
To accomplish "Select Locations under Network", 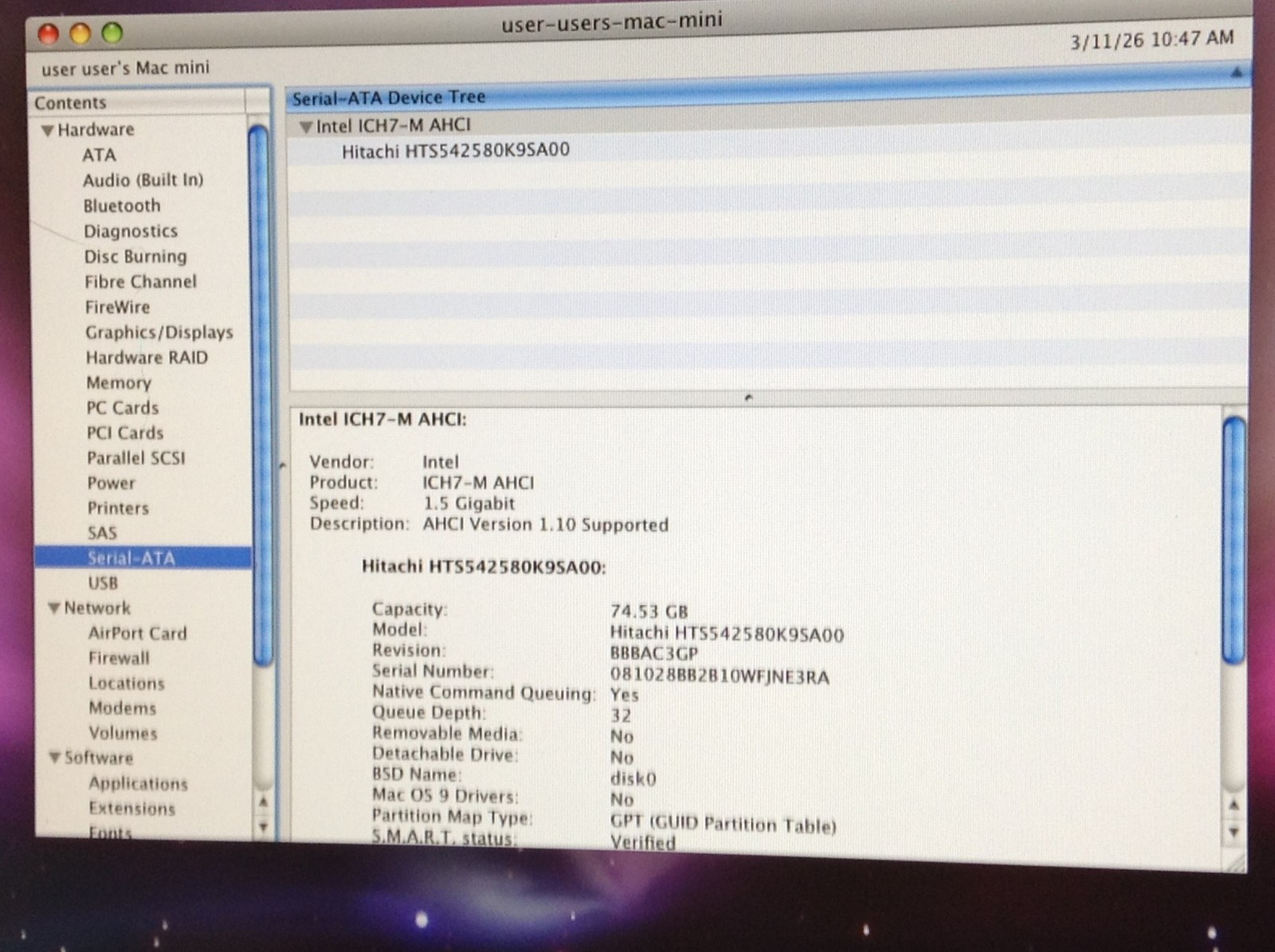I will [127, 684].
